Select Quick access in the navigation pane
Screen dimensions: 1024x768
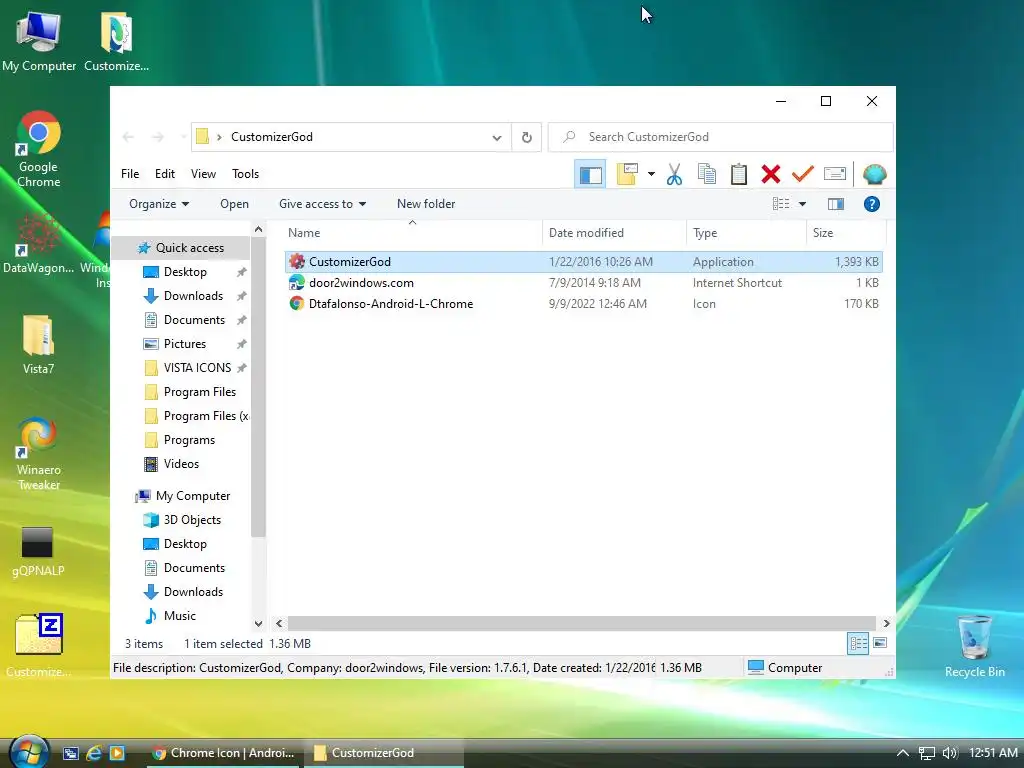(181, 248)
